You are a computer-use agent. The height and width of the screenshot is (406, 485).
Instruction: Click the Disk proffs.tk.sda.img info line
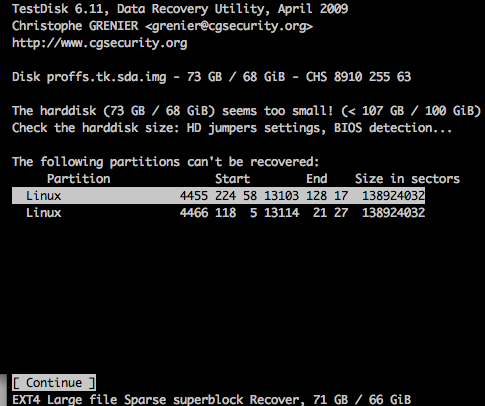tap(211, 77)
